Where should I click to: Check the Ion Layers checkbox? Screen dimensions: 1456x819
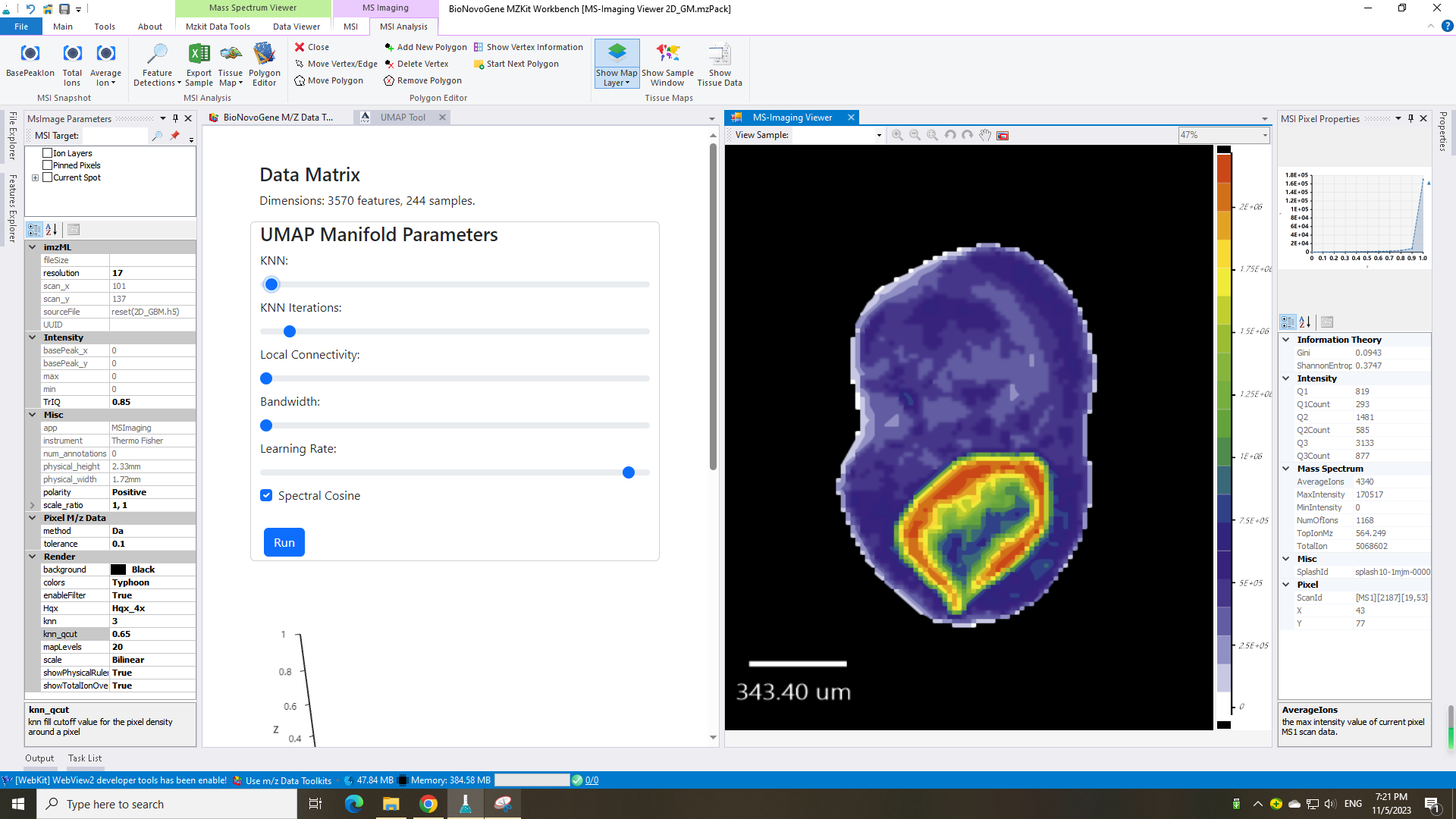pyautogui.click(x=48, y=153)
